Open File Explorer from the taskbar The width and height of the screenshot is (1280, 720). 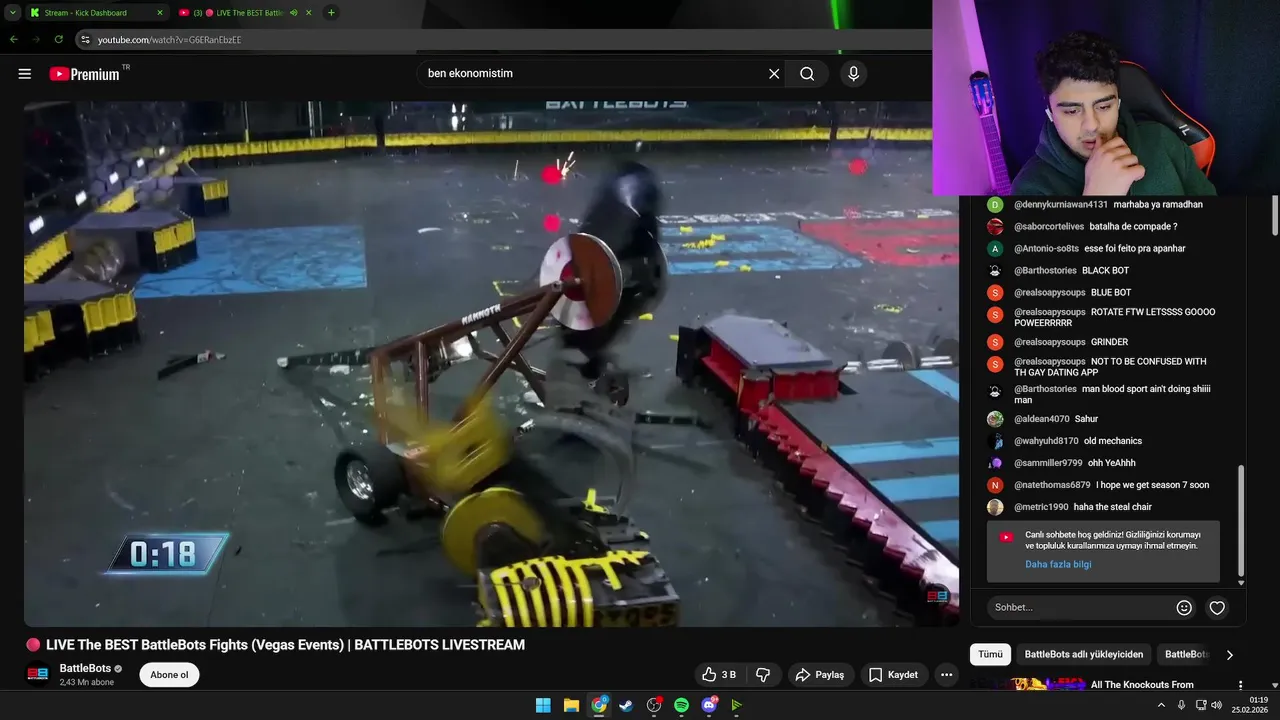pos(571,705)
